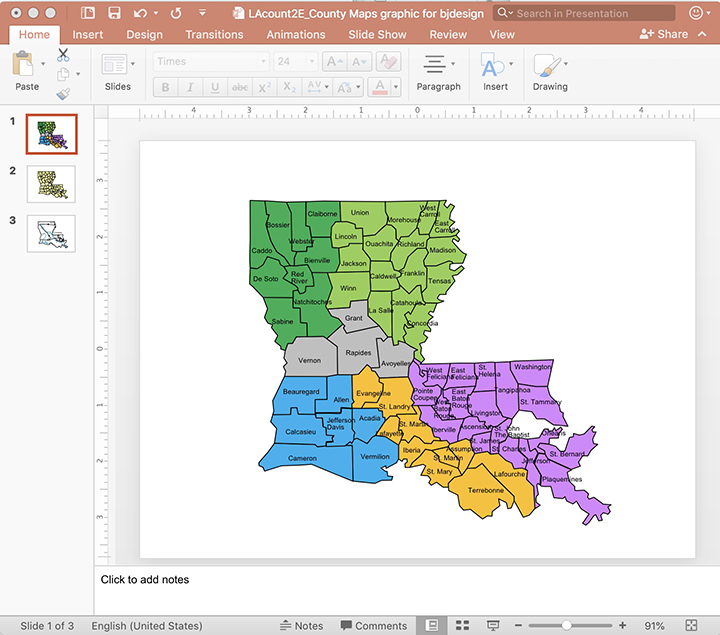Image resolution: width=720 pixels, height=635 pixels.
Task: Toggle Normal view button in status bar
Action: pos(432,625)
